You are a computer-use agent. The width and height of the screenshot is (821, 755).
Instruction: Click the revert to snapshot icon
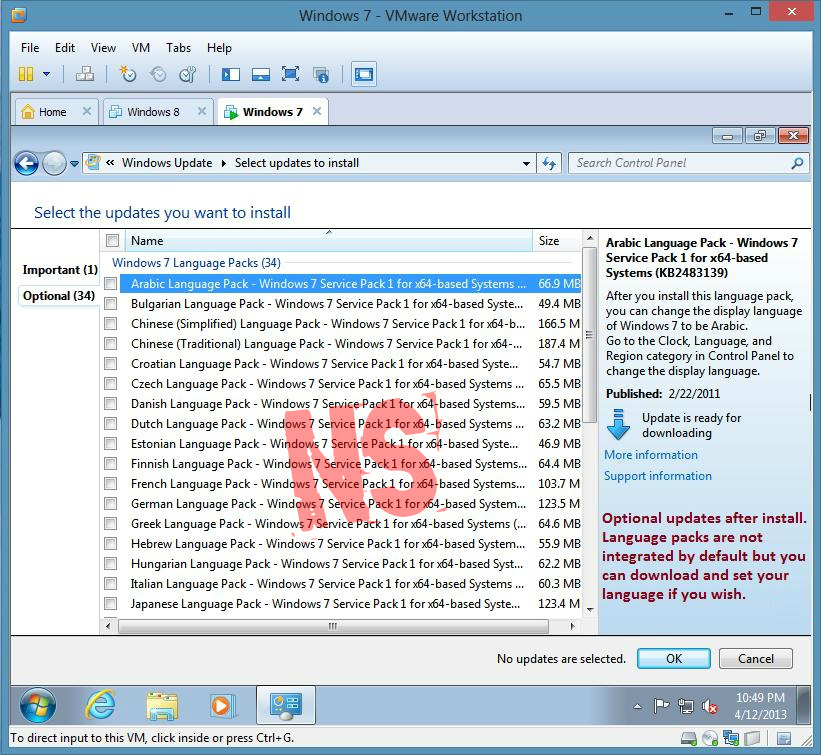pos(158,74)
